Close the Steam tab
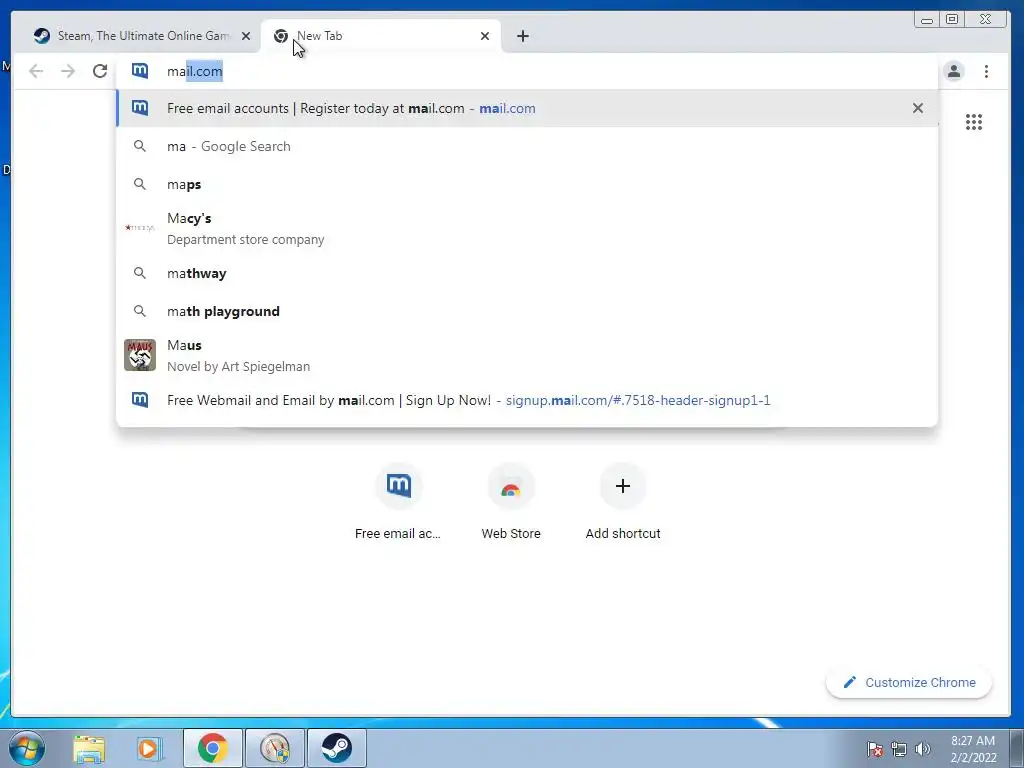Viewport: 1024px width, 768px height. (246, 36)
